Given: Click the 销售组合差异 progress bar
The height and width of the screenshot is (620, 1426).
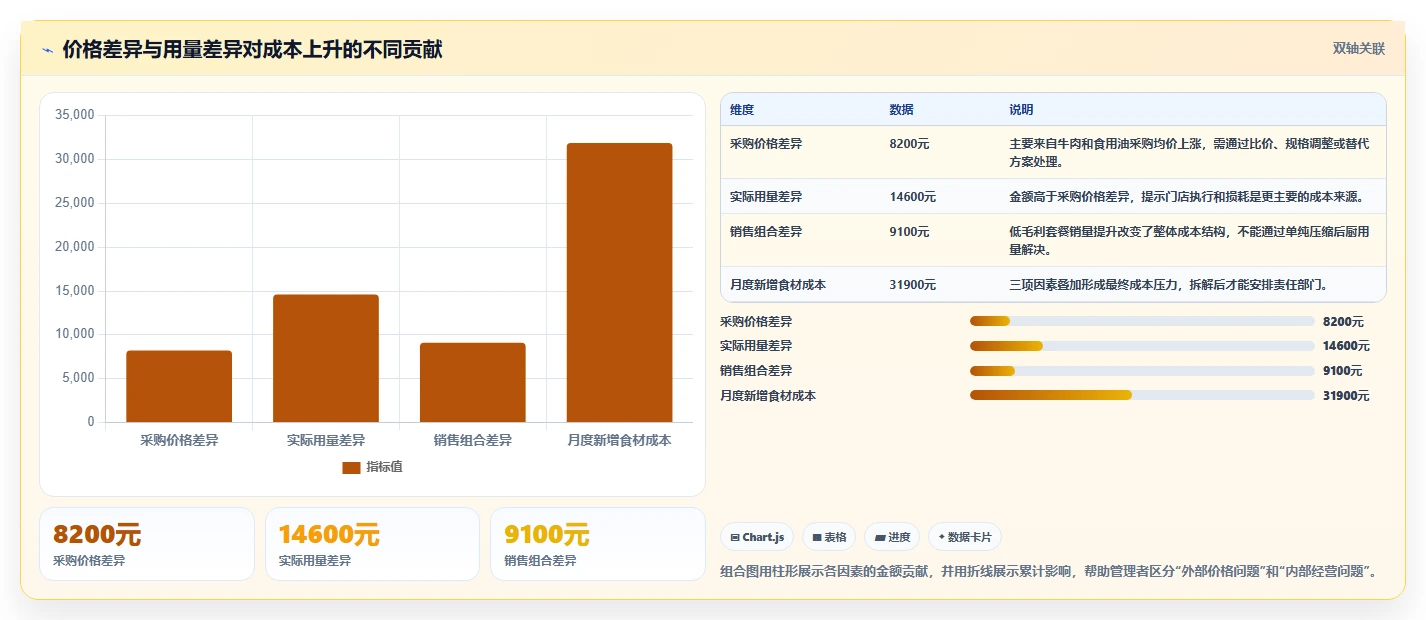Looking at the screenshot, I should click(1142, 371).
